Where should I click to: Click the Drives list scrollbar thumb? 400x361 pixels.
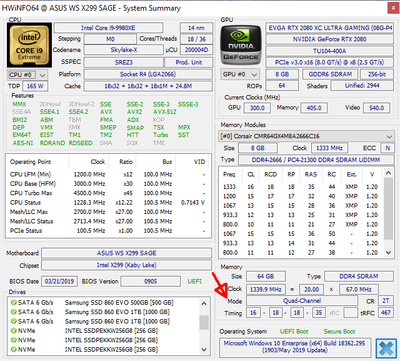coord(204,322)
